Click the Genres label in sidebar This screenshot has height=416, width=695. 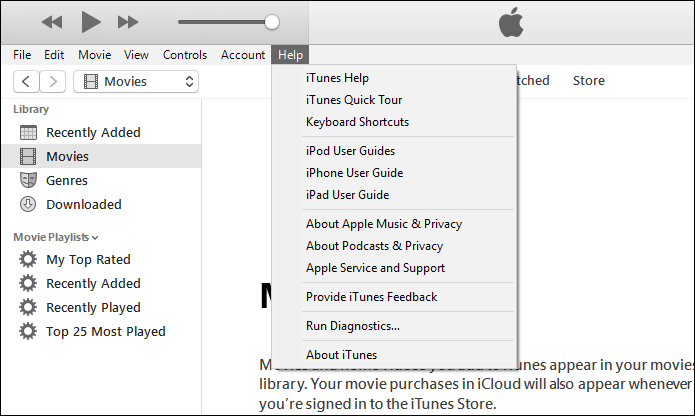click(x=67, y=181)
